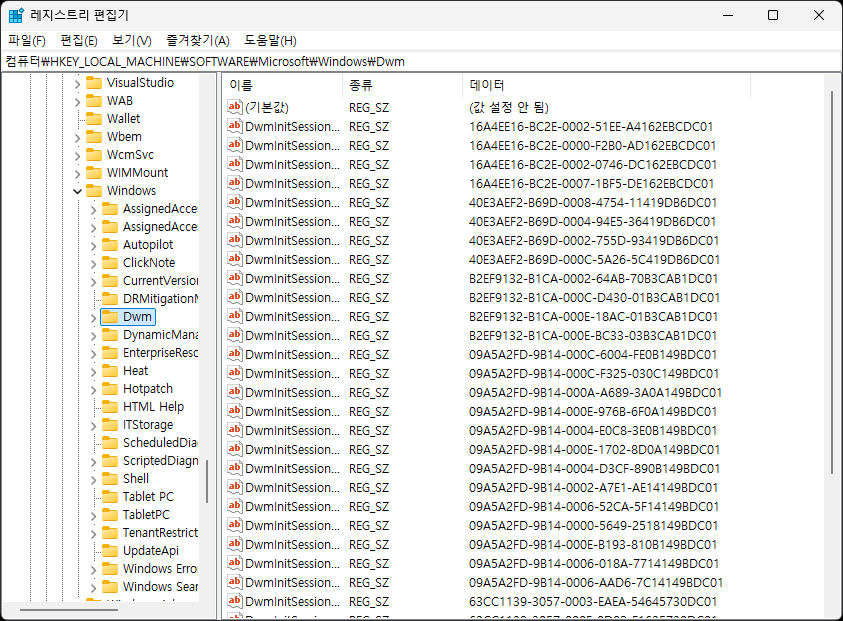The height and width of the screenshot is (621, 843).
Task: Click the UpdateApi folder icon
Action: [109, 551]
